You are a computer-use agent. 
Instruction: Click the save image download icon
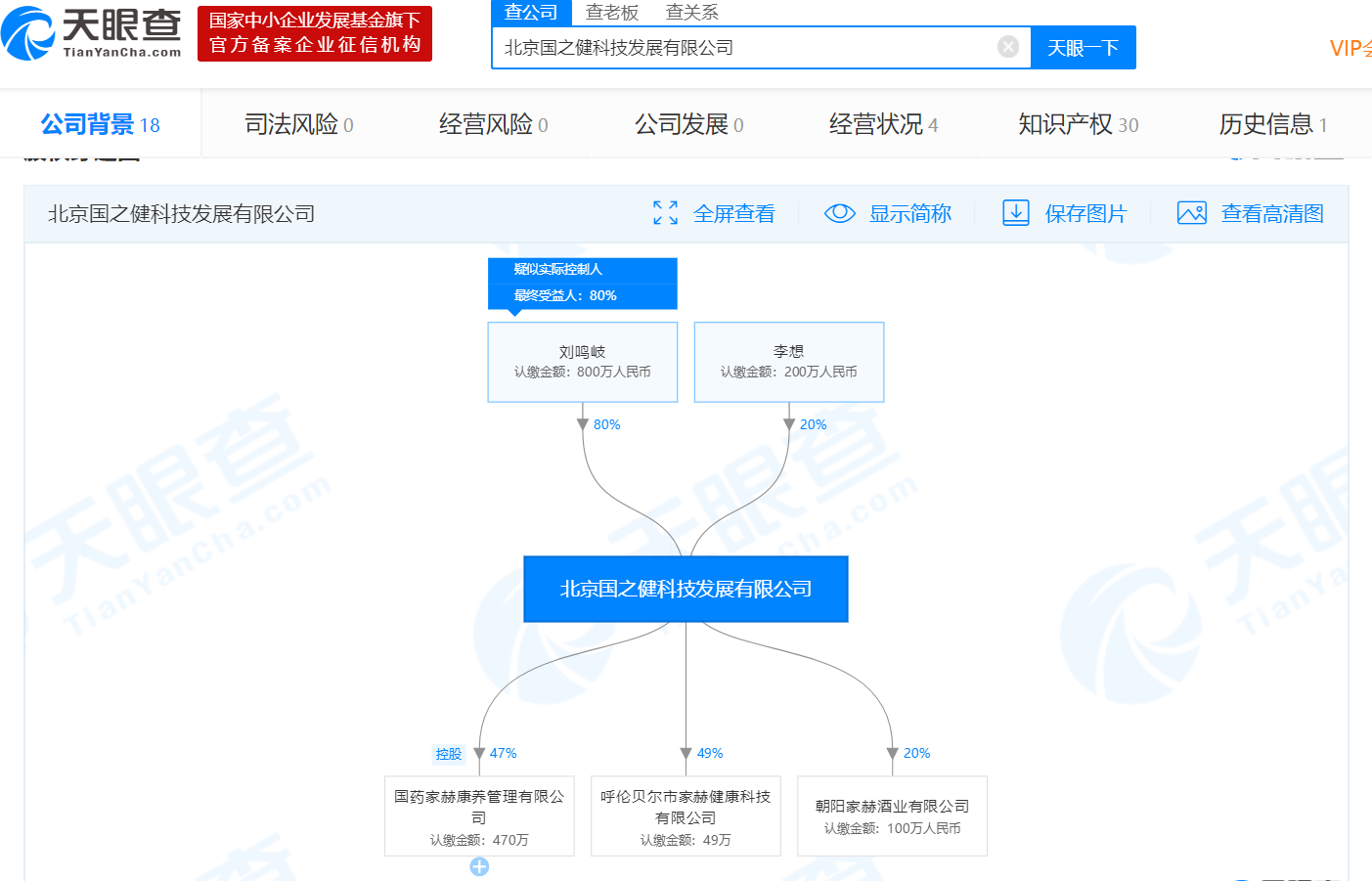click(1015, 213)
